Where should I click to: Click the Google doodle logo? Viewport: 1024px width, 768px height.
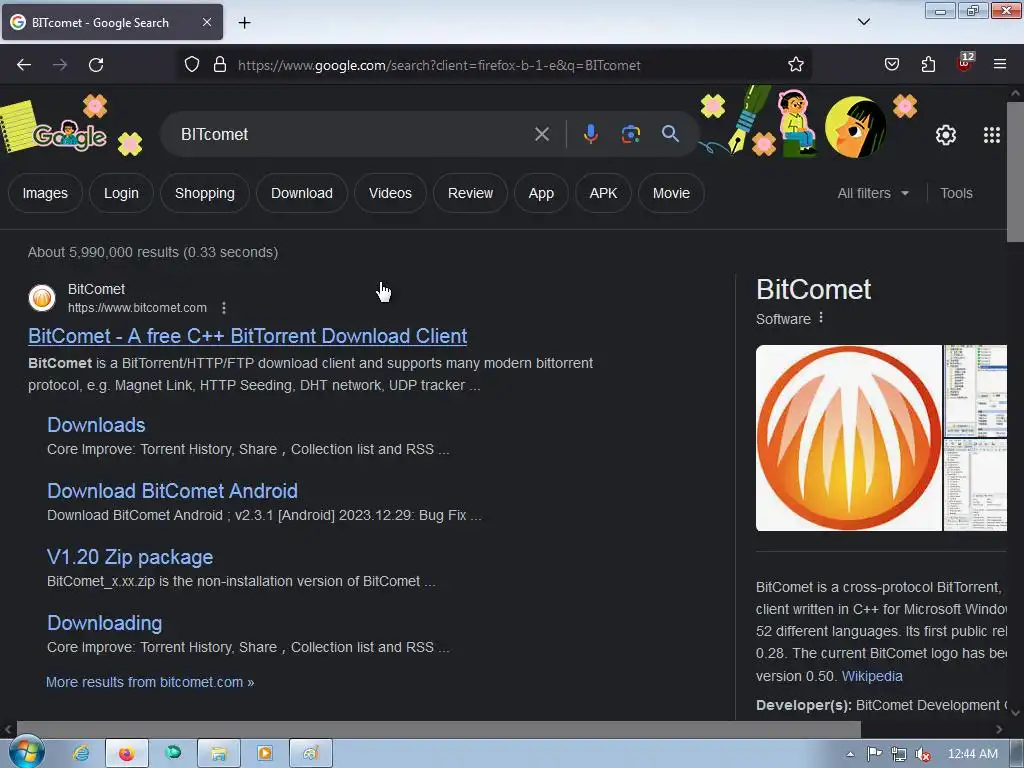[x=70, y=135]
